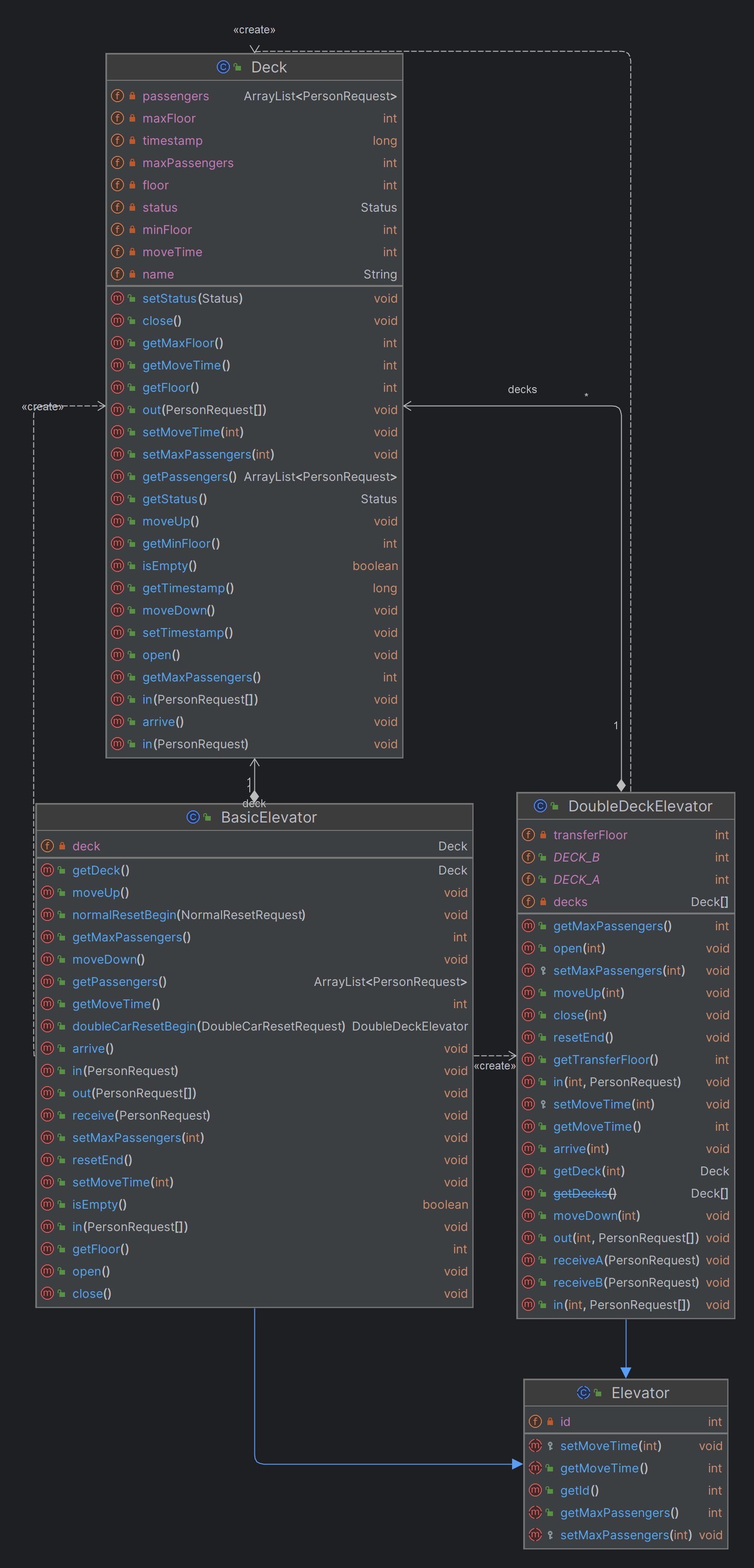Click the ArrayList<PersonRequest> type of passengers
Viewport: 754px width, 1568px height.
[x=320, y=96]
